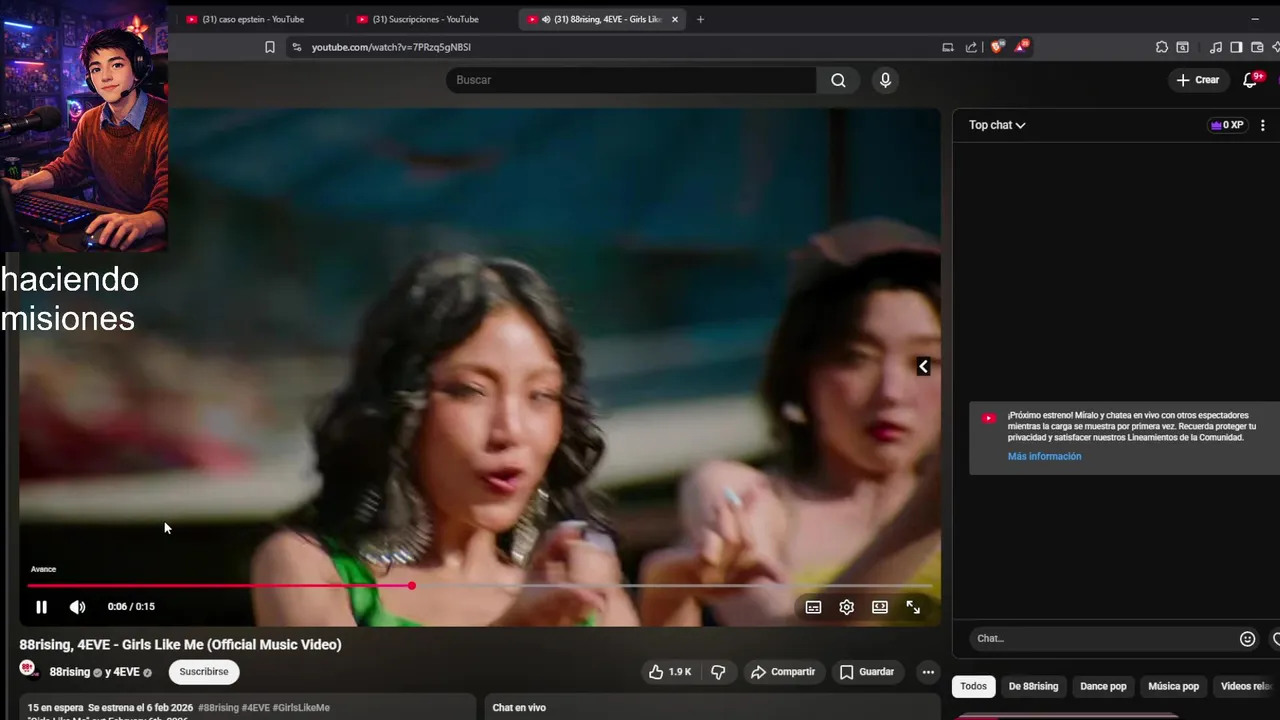Expand the Top chat dropdown
Viewport: 1280px width, 720px height.
click(997, 125)
